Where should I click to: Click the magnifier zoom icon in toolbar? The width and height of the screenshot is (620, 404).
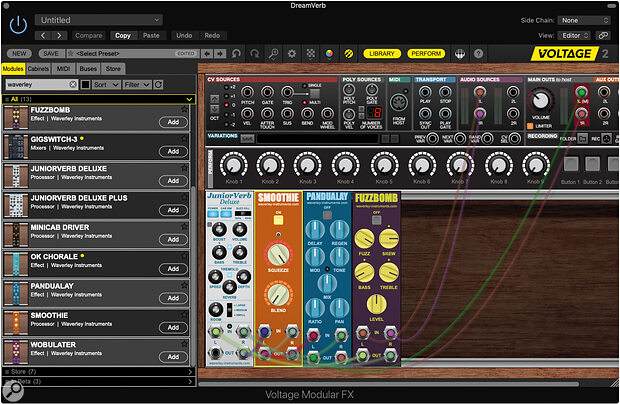pyautogui.click(x=273, y=53)
